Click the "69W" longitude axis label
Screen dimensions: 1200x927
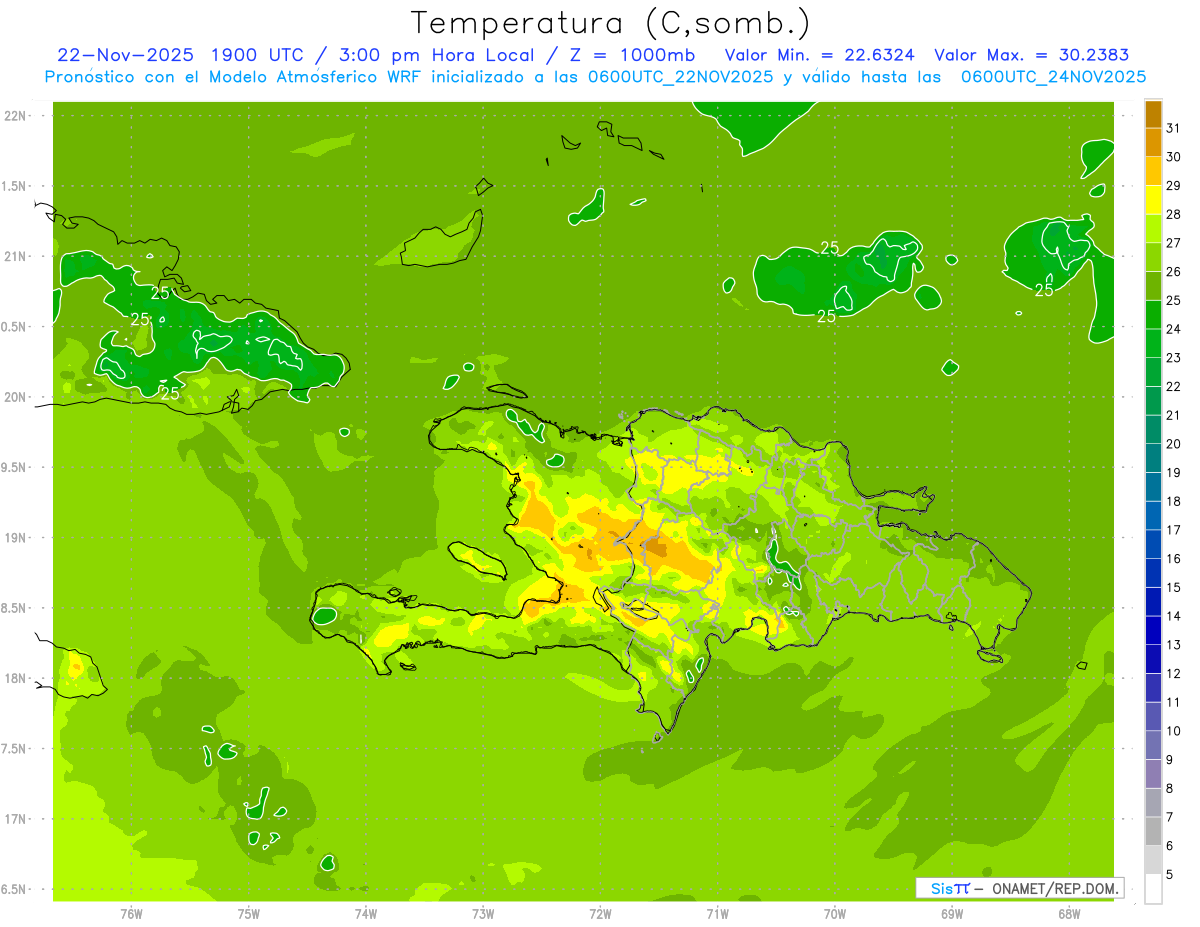[x=952, y=914]
